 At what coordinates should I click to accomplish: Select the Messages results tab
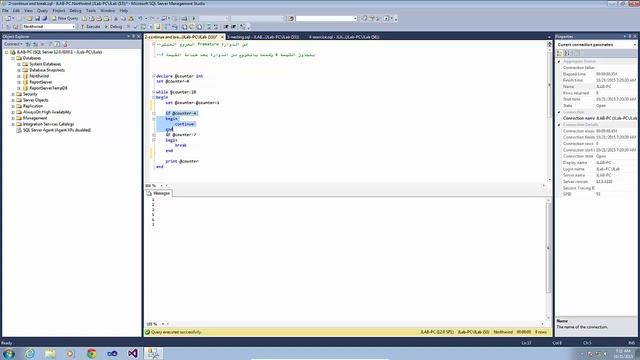(158, 193)
